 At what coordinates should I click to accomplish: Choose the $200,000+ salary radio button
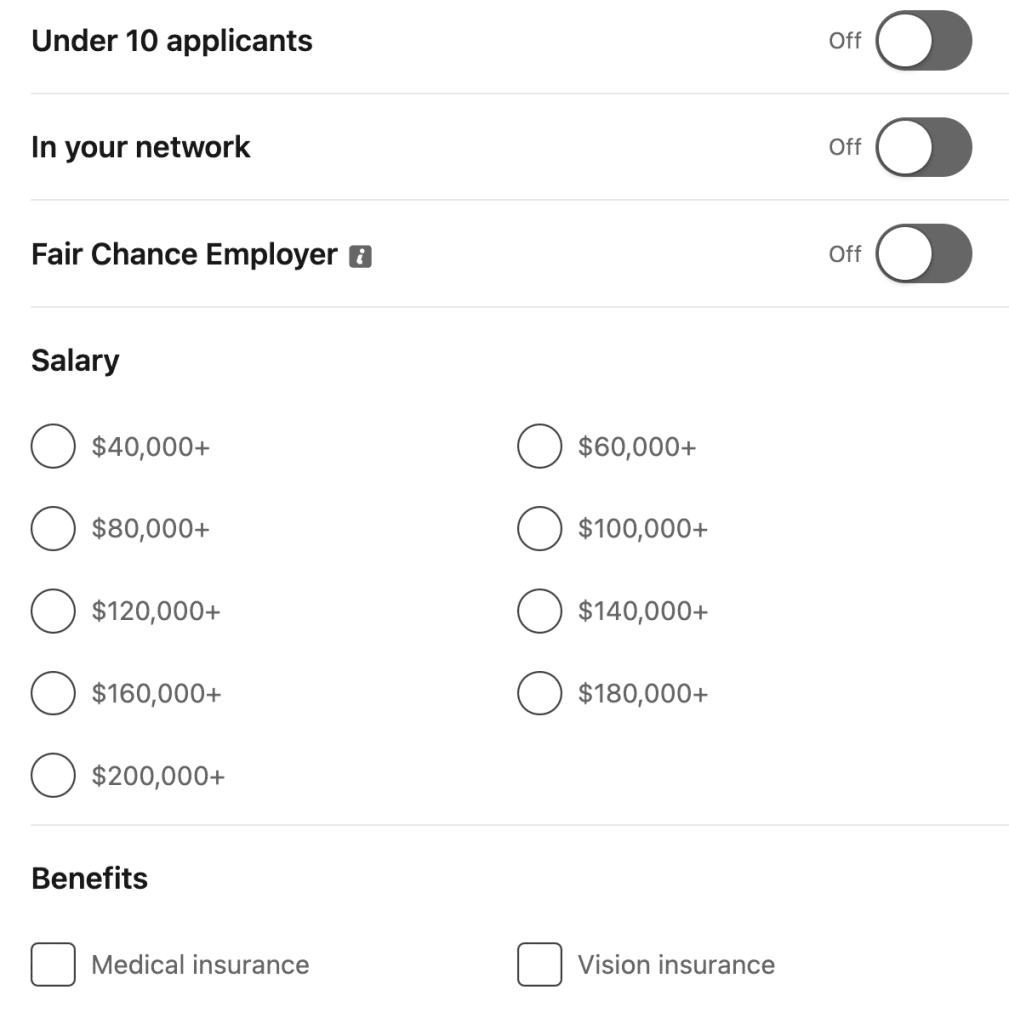pyautogui.click(x=53, y=776)
